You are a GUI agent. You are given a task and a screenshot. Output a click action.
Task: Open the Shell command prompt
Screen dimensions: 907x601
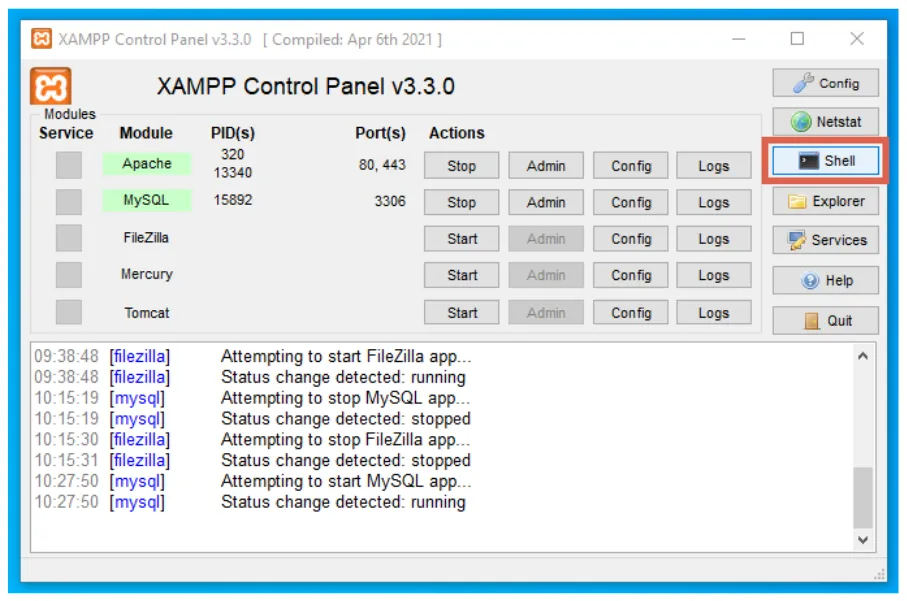click(824, 160)
